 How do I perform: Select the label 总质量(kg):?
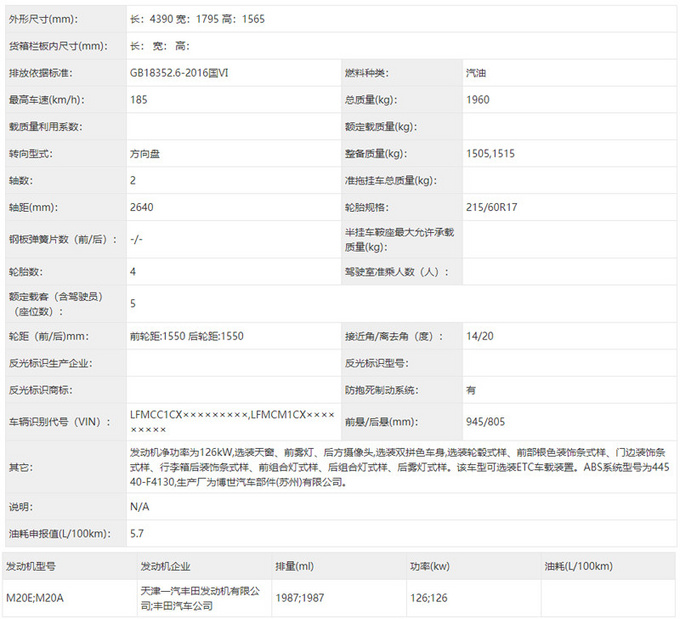click(371, 100)
